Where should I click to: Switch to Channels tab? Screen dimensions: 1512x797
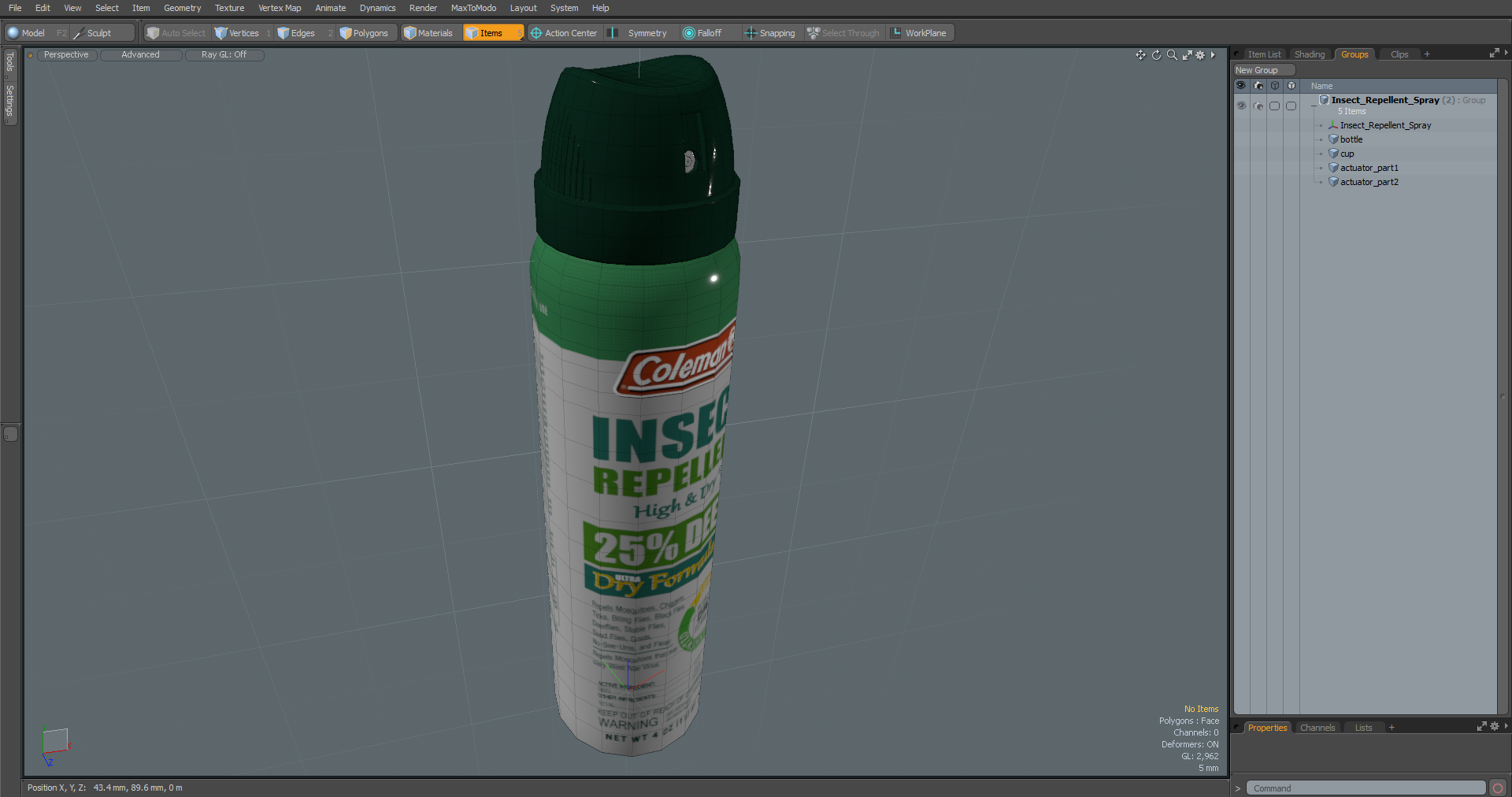tap(1317, 728)
